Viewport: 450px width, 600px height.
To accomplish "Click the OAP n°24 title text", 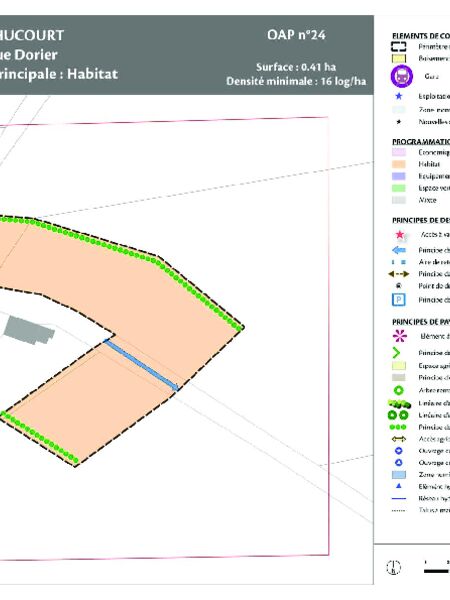I will click(x=297, y=35).
